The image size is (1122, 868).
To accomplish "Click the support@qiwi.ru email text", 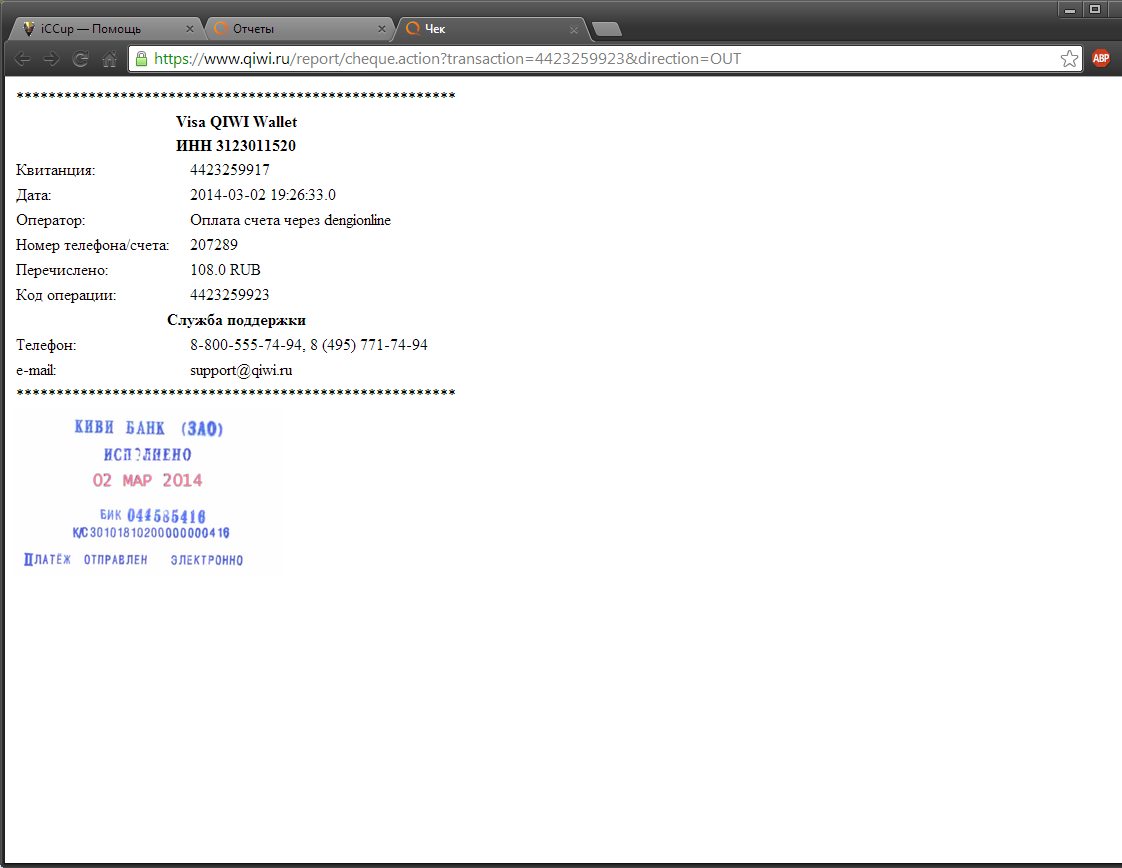I will (241, 371).
